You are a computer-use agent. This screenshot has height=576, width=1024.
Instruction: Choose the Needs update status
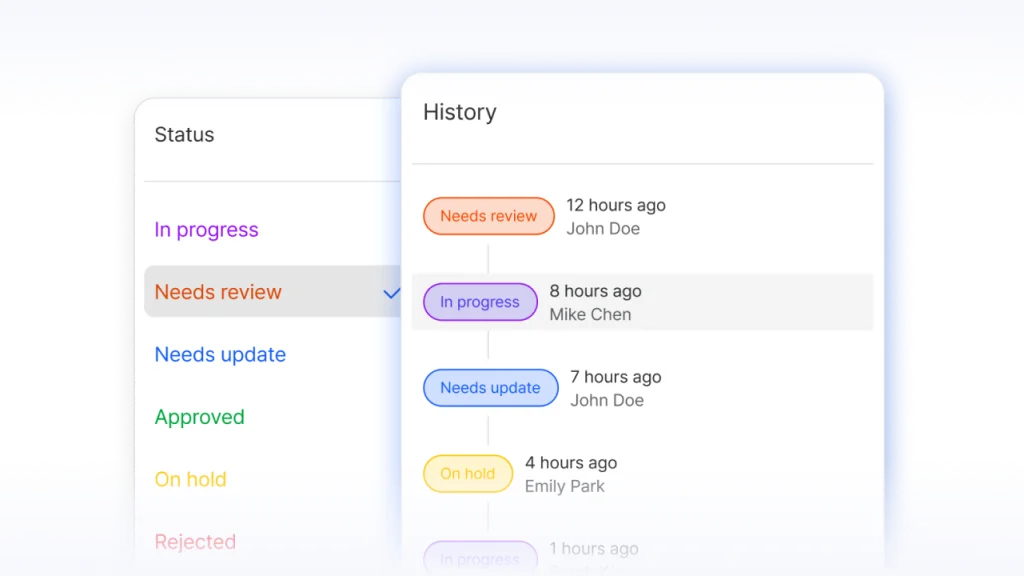coord(220,355)
